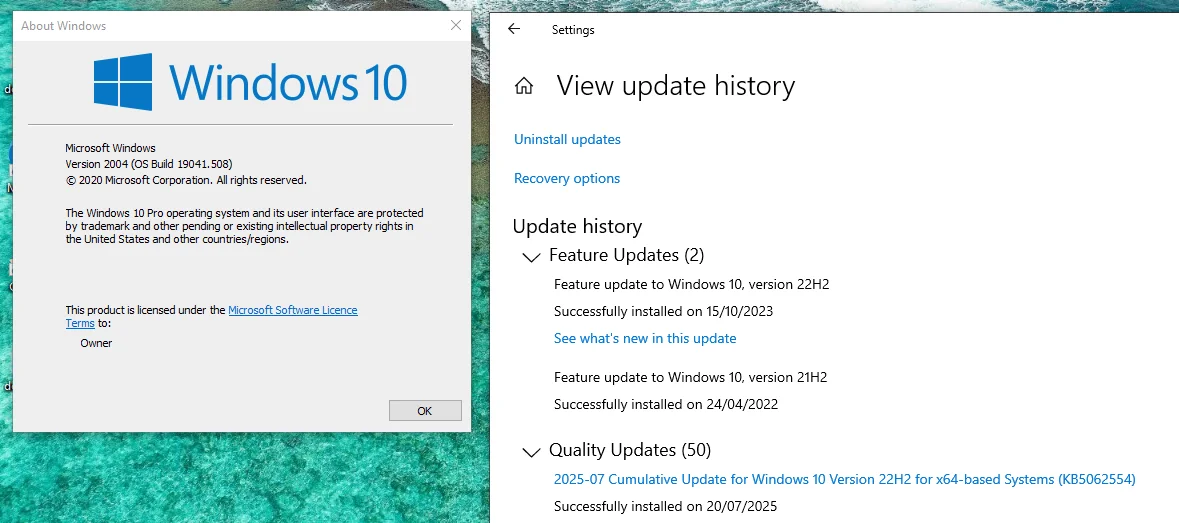Open Uninstall updates link
The image size is (1179, 523).
[x=567, y=139]
